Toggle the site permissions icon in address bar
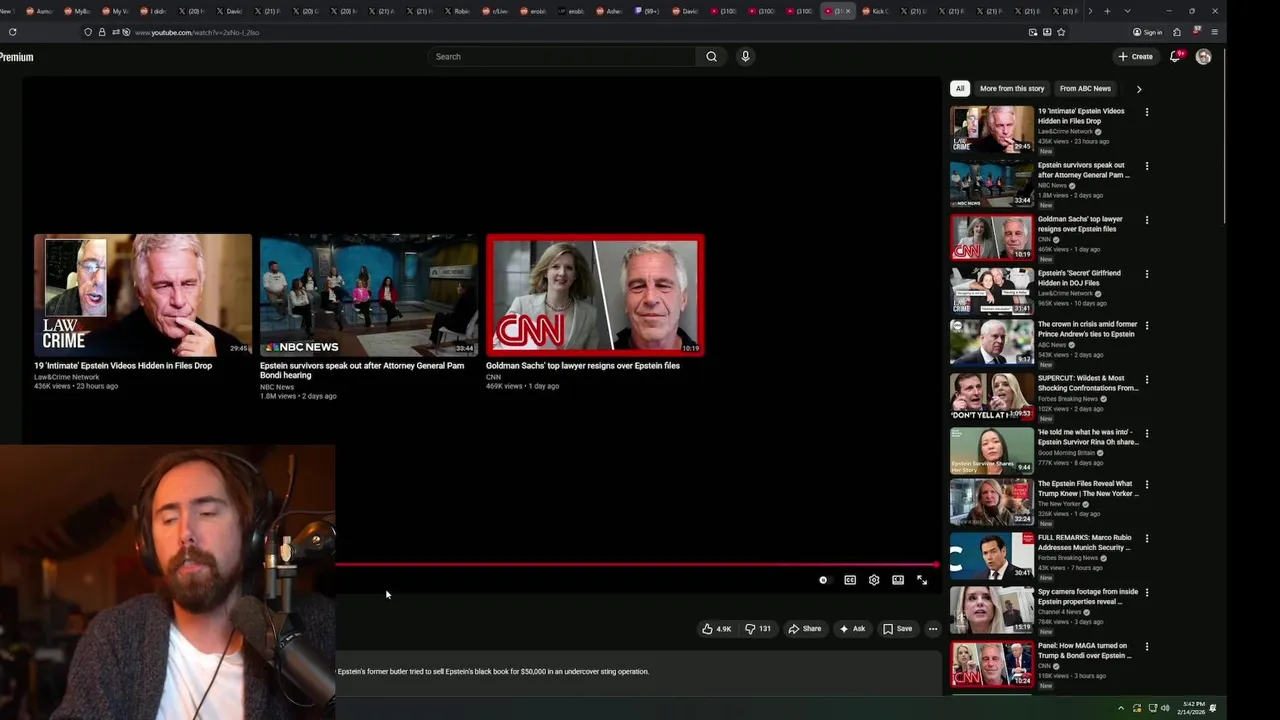1280x720 pixels. click(118, 32)
